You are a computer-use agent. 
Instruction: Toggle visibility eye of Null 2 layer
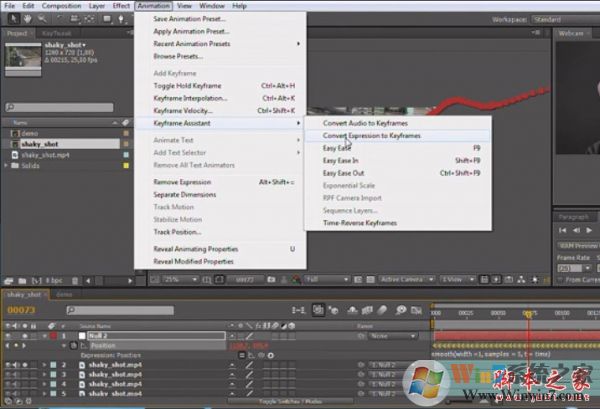[x=7, y=337]
